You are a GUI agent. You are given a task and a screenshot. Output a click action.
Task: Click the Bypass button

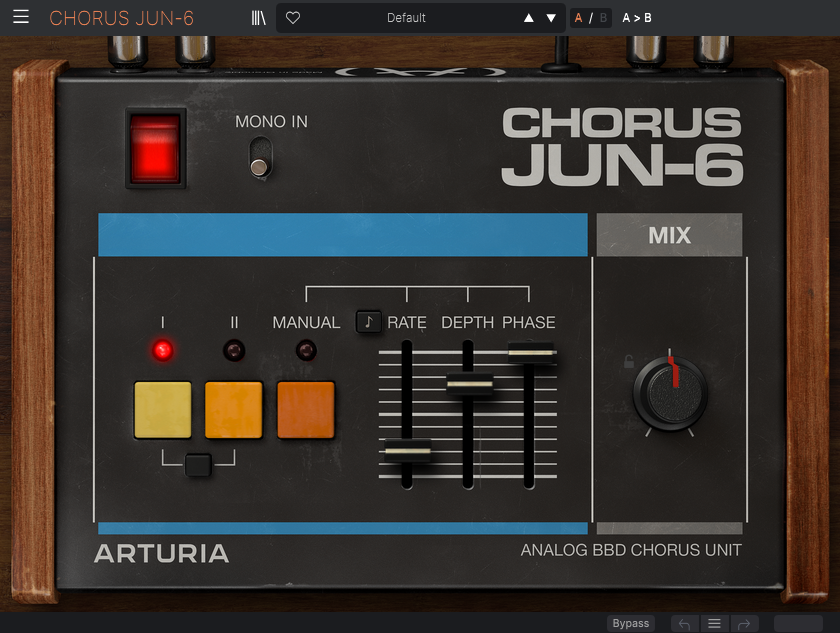point(631,623)
